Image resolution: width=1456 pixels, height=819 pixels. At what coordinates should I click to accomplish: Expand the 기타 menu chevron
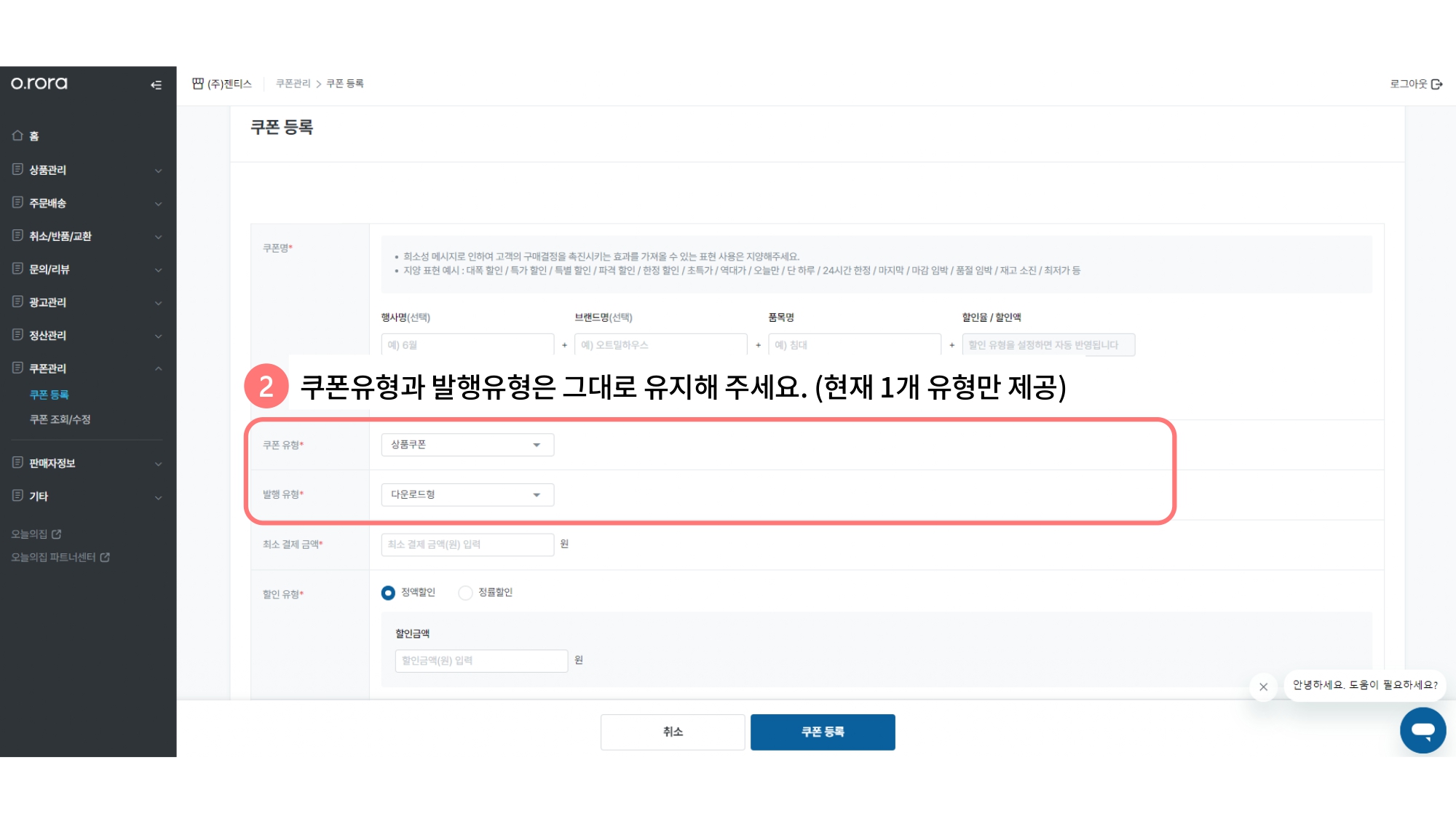point(158,497)
